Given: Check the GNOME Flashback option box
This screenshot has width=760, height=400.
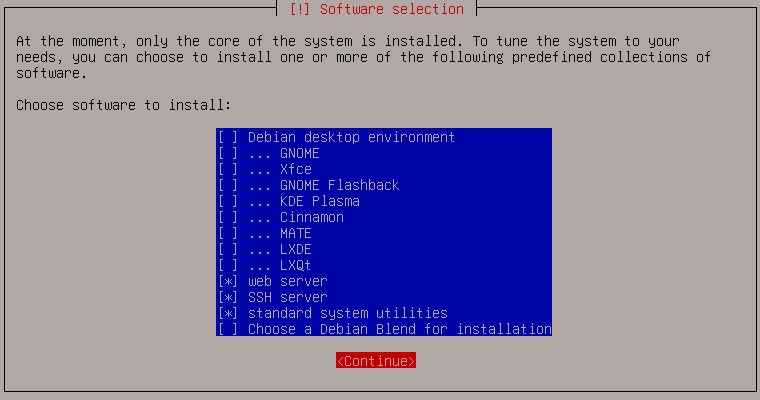Looking at the screenshot, I should coord(228,185).
